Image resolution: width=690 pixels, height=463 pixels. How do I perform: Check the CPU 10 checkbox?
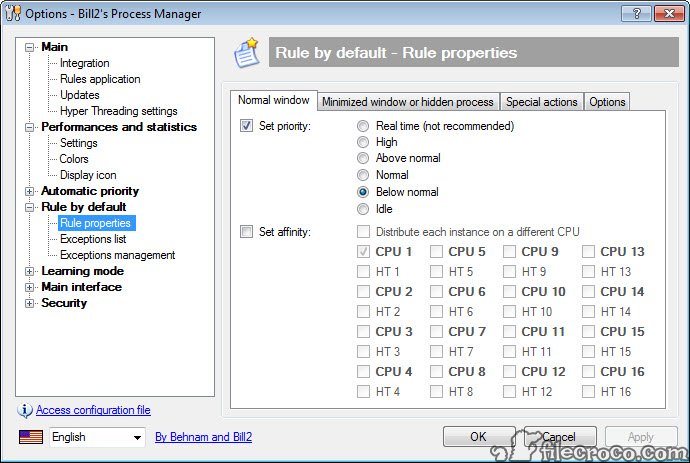510,291
